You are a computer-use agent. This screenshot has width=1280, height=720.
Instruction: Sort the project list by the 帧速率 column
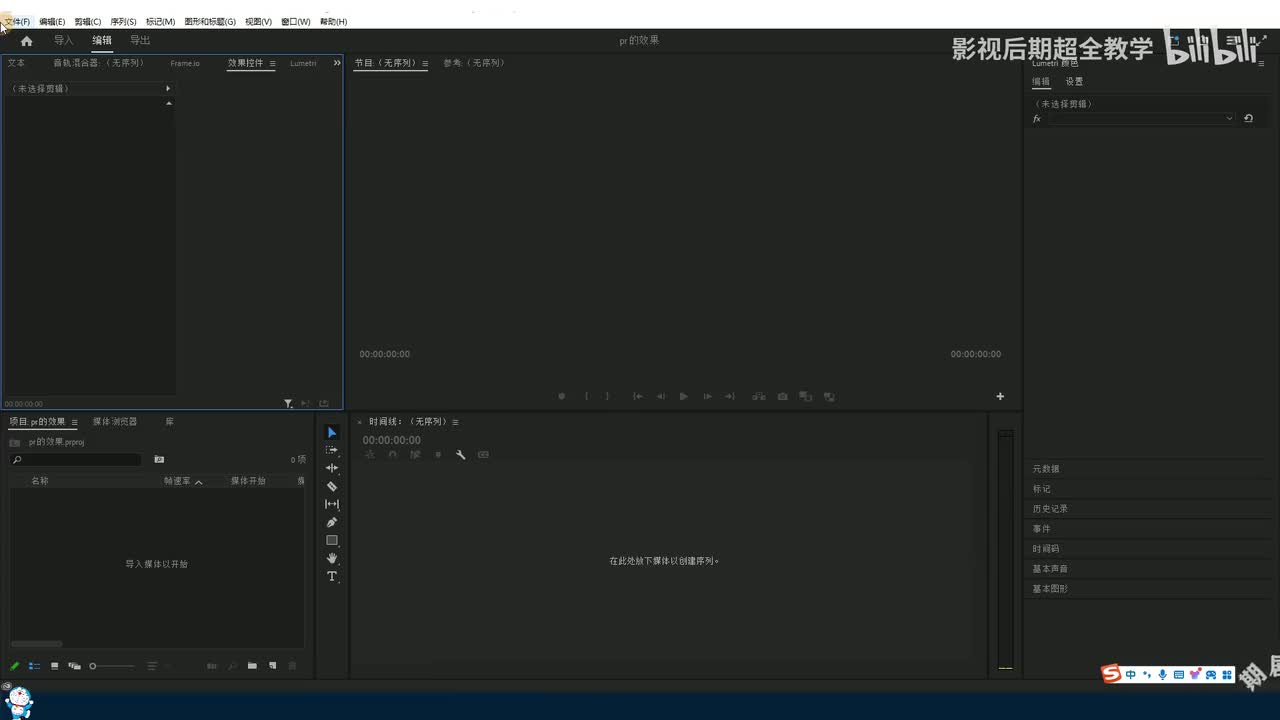coord(178,481)
